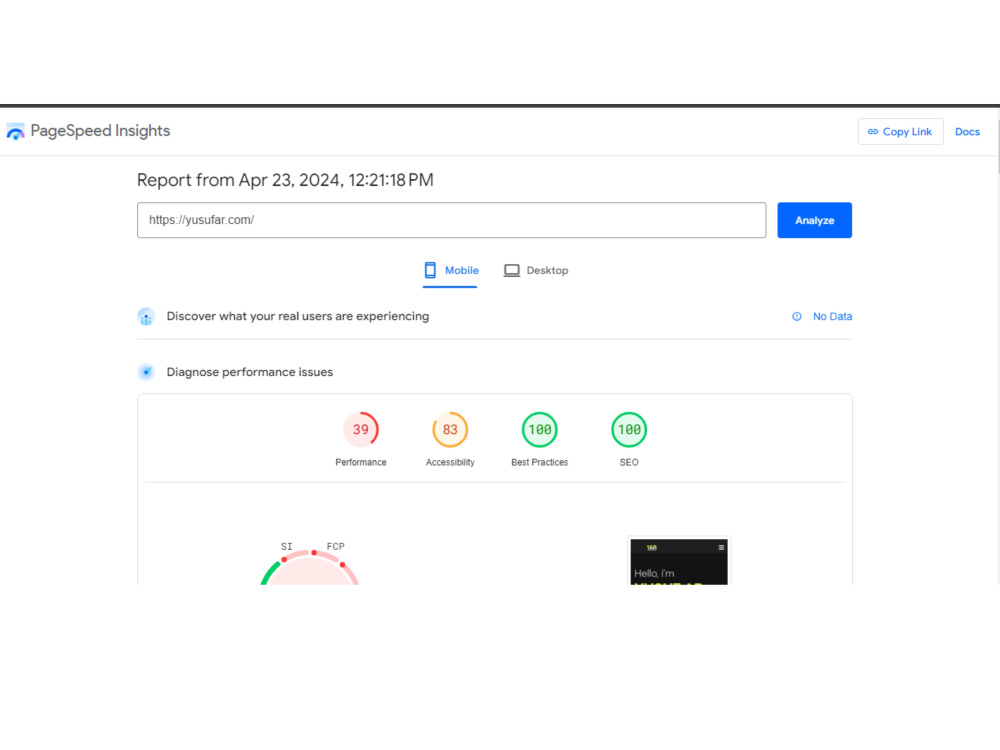The height and width of the screenshot is (750, 1000).
Task: Switch to the Mobile tab
Action: coord(451,270)
